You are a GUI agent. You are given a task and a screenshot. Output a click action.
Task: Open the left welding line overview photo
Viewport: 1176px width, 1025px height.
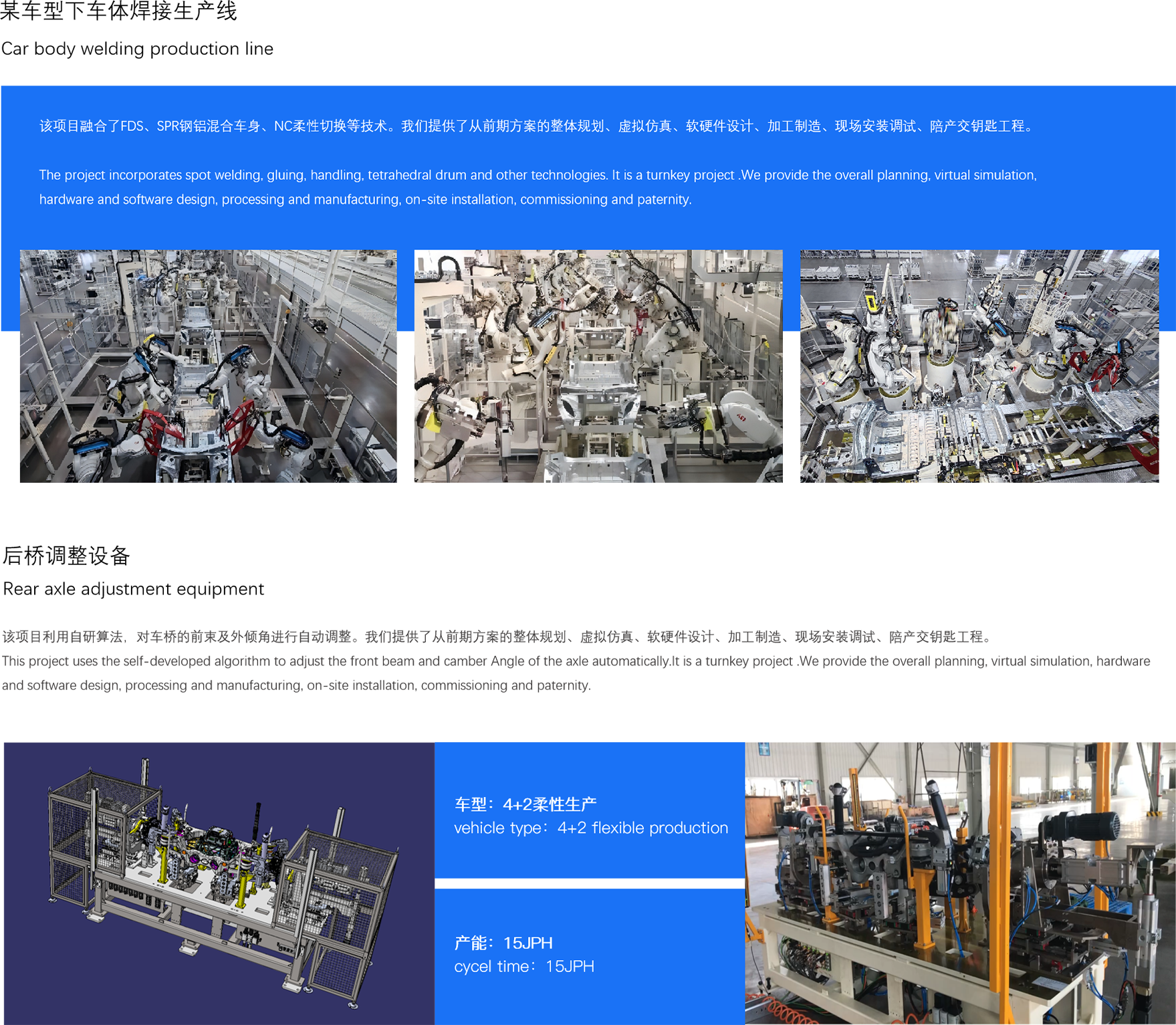point(208,366)
